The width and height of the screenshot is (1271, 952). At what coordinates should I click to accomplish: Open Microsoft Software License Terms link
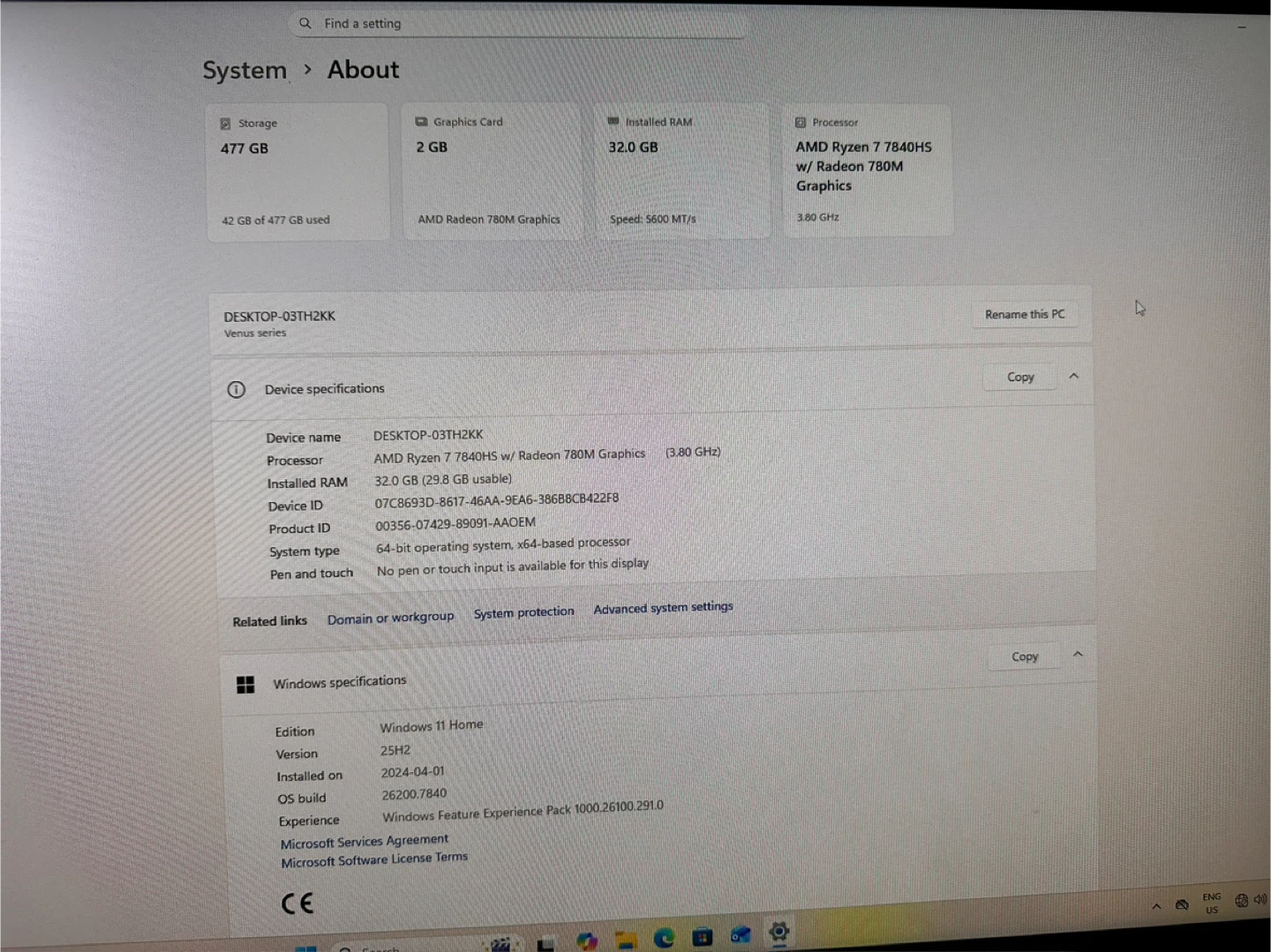374,859
